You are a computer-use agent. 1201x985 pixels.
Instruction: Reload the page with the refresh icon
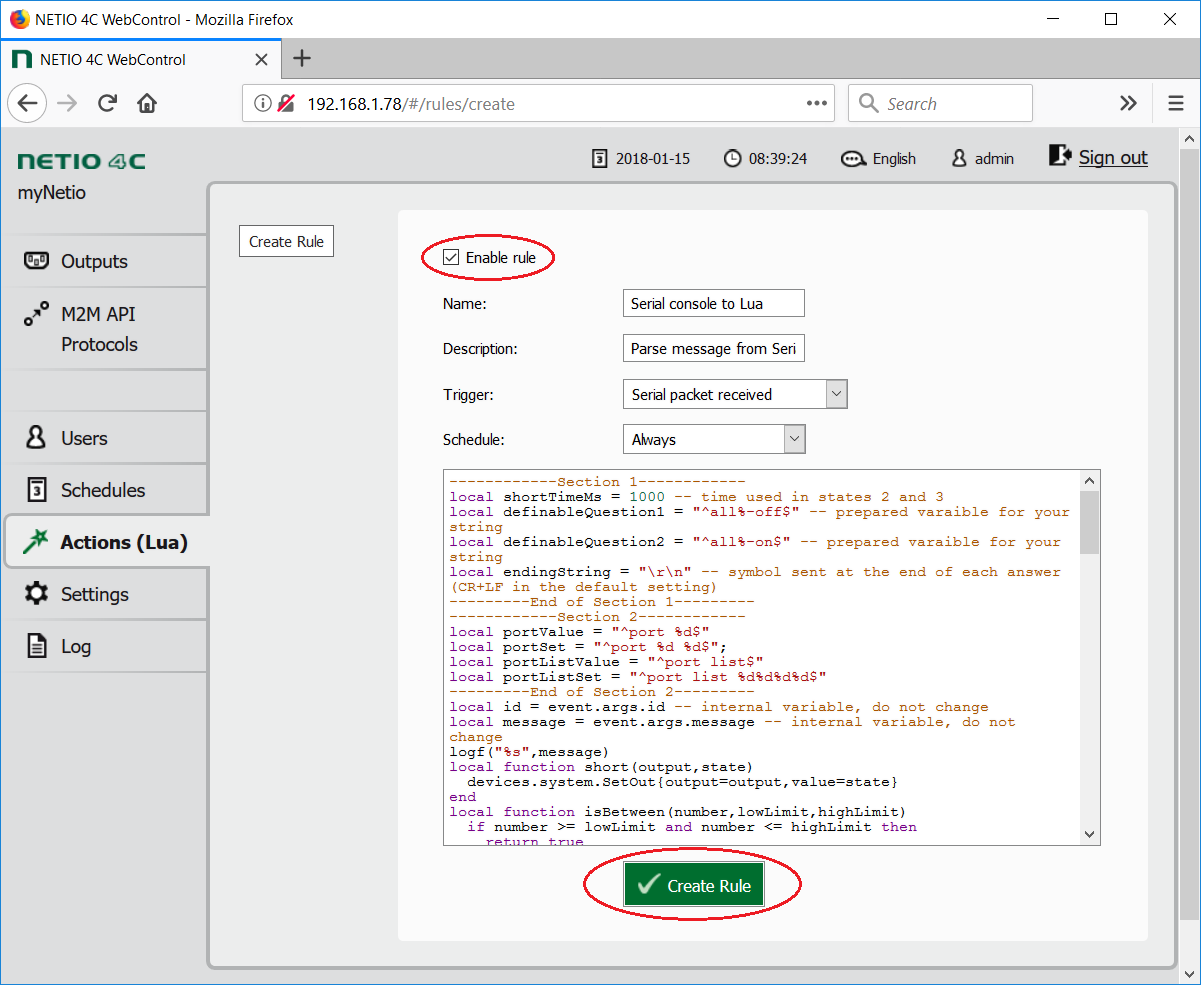tap(108, 103)
